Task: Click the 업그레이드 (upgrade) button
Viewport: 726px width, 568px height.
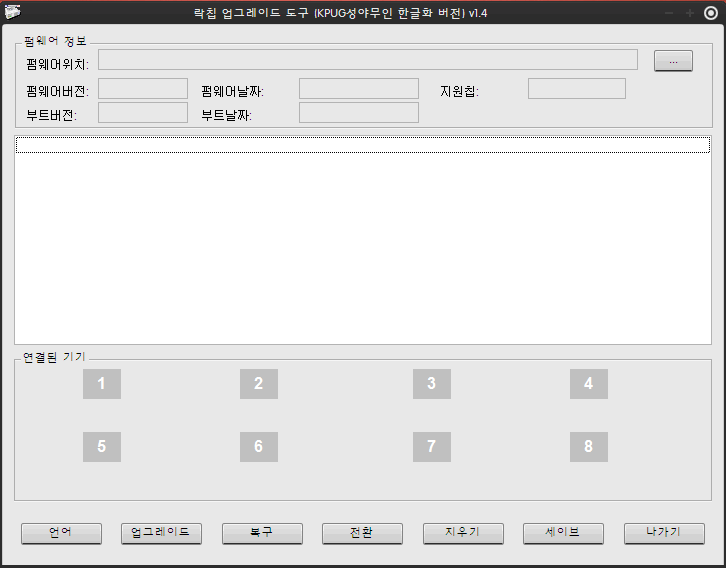Action: (161, 533)
